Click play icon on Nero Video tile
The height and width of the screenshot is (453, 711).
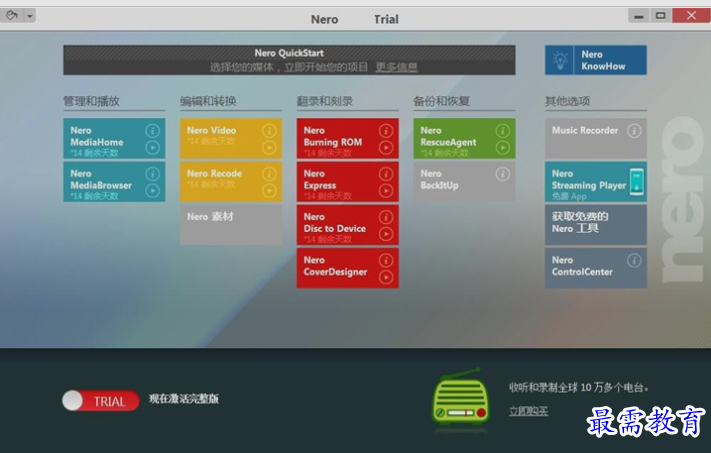click(269, 148)
